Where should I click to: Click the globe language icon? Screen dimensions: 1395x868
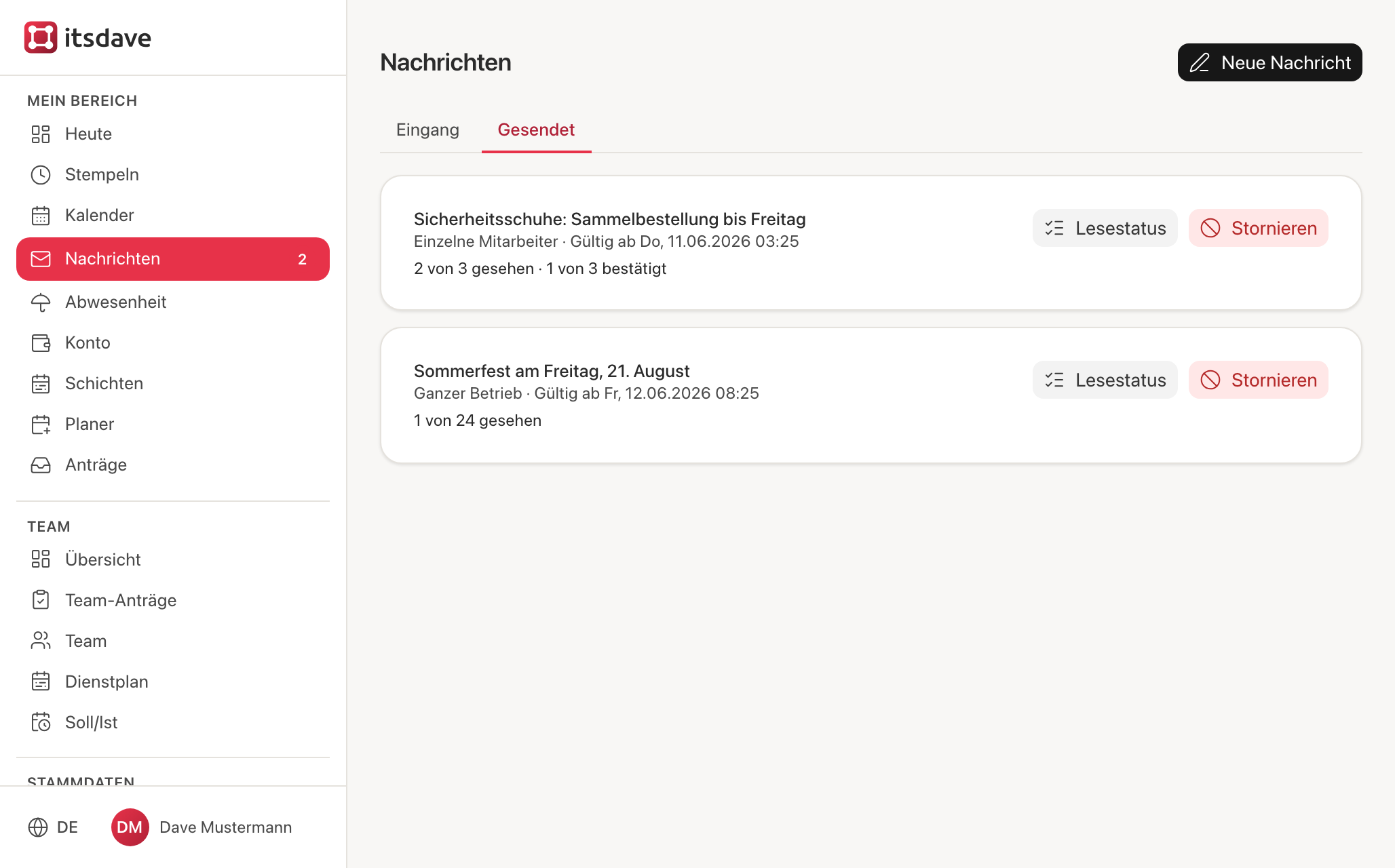point(38,827)
